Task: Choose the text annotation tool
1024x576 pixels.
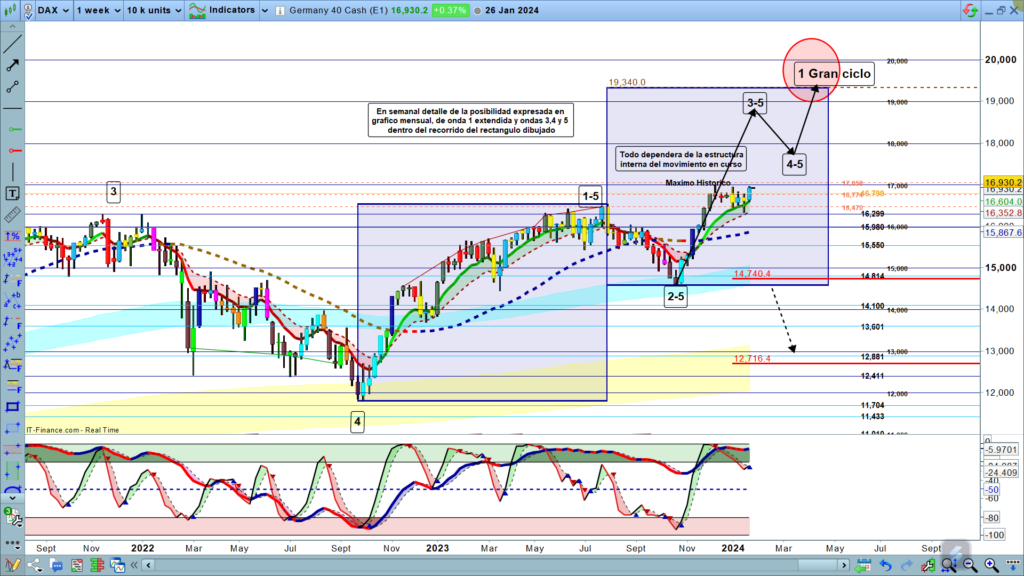Action: pos(12,193)
